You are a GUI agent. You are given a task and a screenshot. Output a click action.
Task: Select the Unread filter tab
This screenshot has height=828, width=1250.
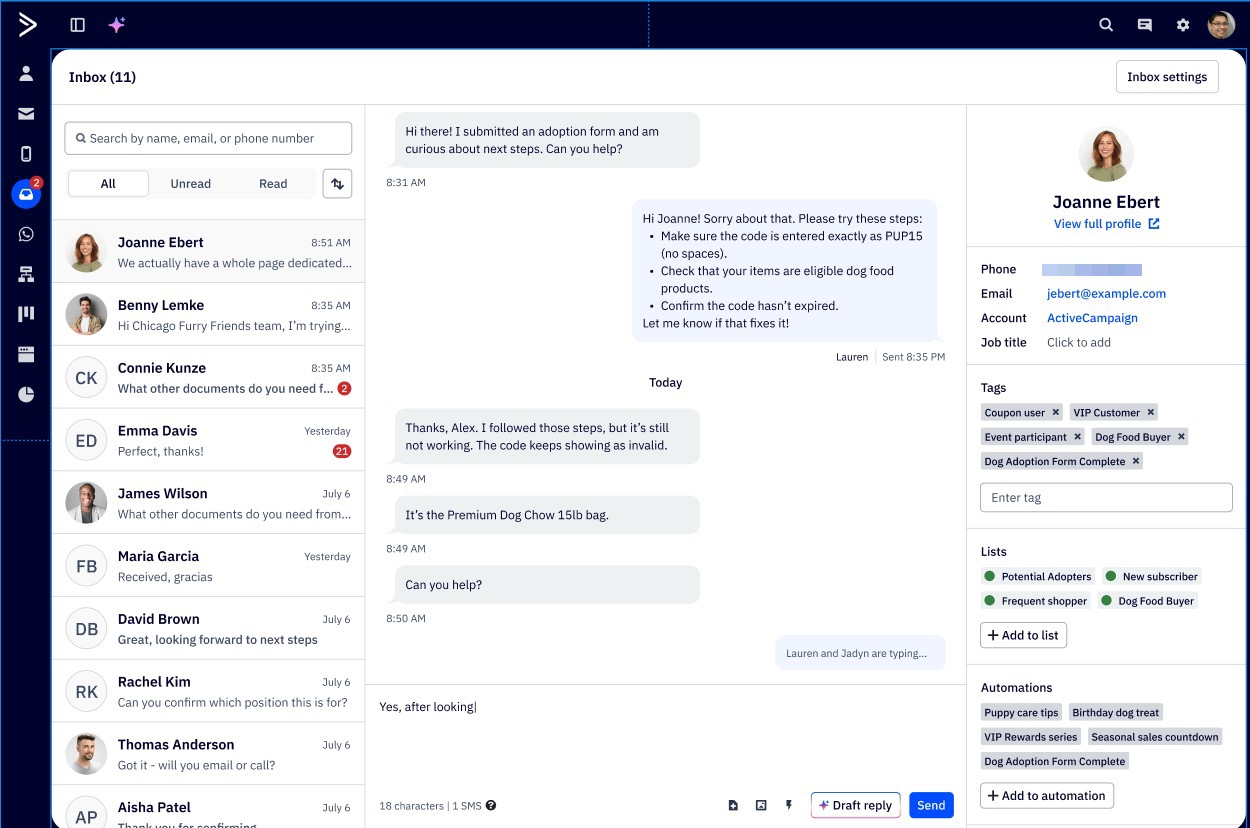[x=190, y=183]
